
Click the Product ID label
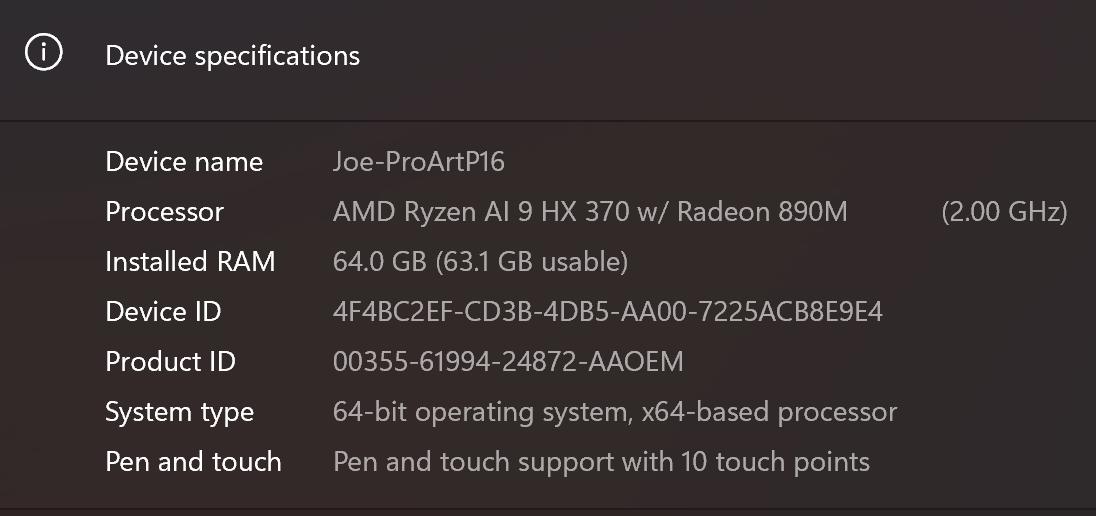click(170, 362)
